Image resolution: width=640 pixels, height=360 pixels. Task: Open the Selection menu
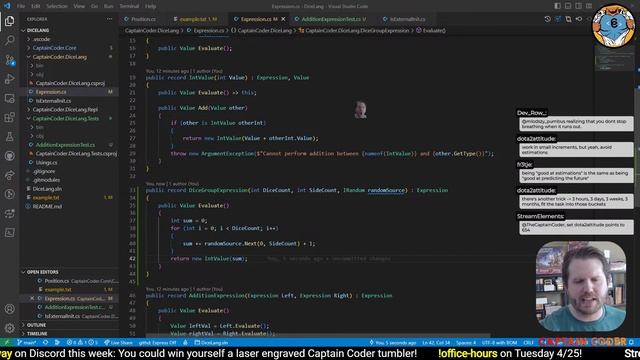[x=56, y=6]
